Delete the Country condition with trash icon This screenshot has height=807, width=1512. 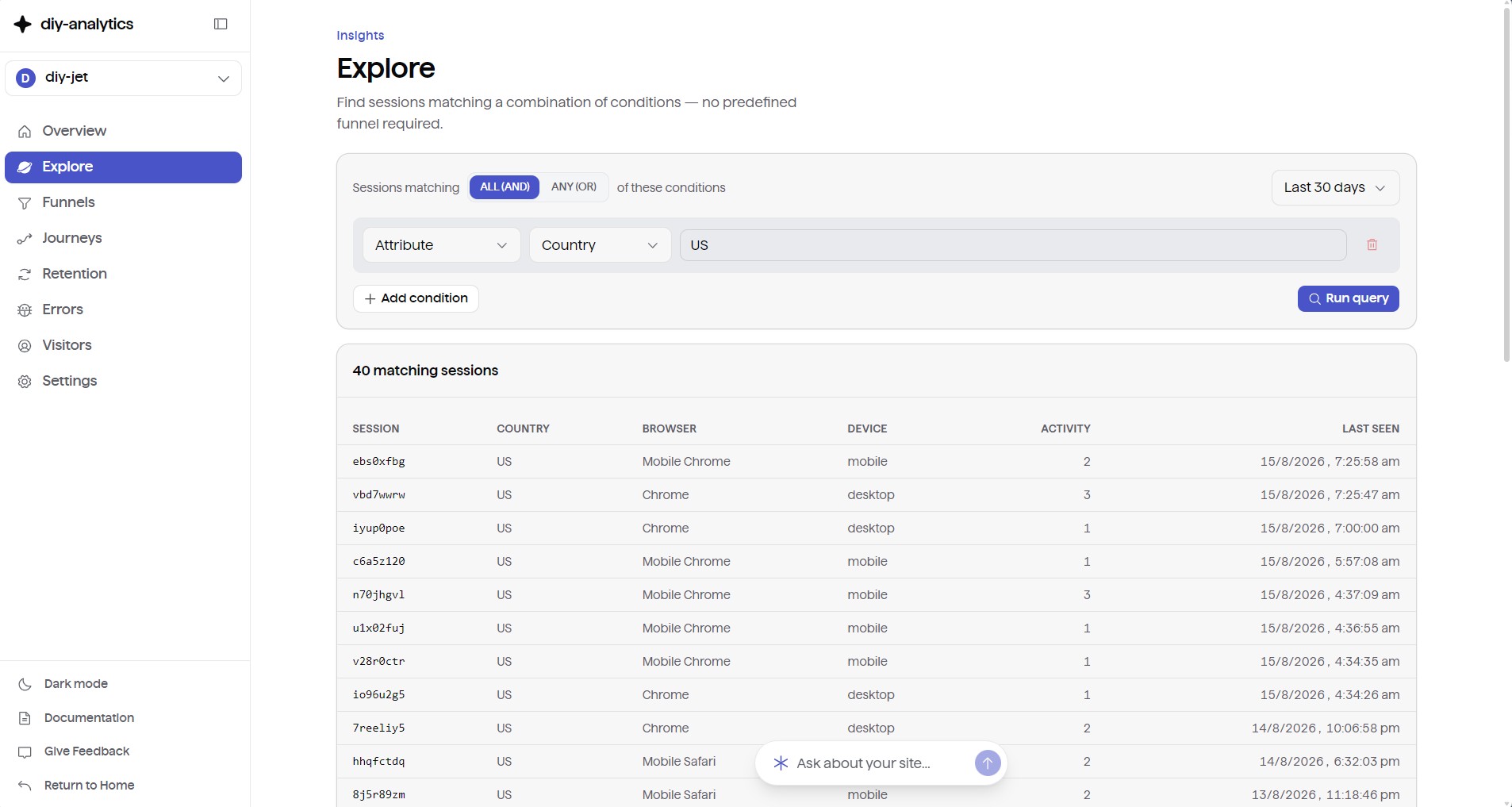coord(1372,245)
